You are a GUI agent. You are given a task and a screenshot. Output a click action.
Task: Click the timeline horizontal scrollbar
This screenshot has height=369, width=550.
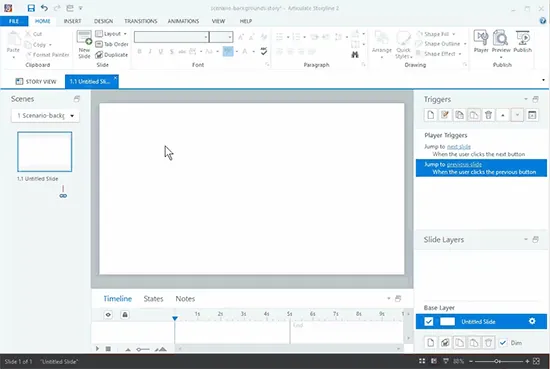(x=290, y=349)
